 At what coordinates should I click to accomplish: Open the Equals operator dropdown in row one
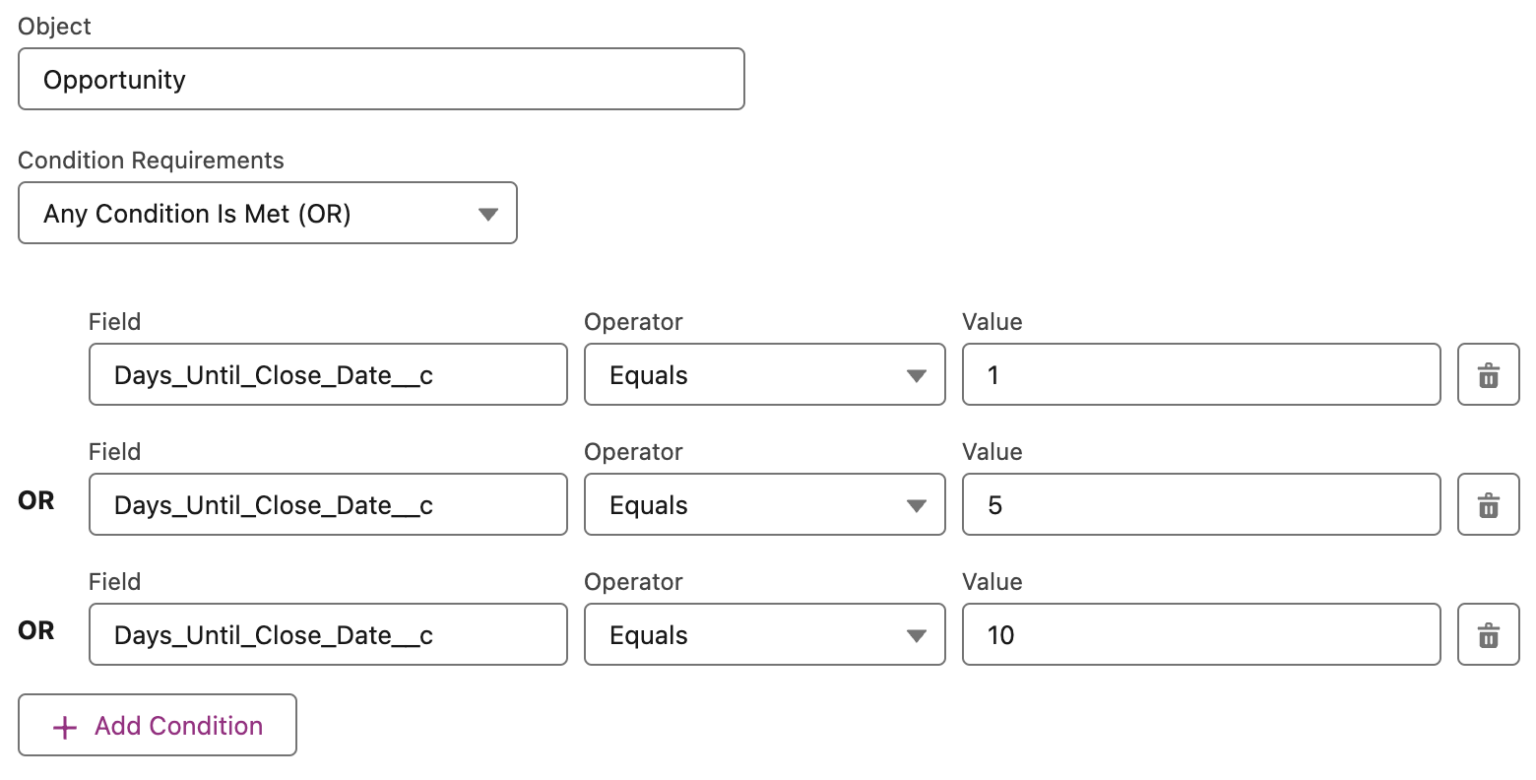pos(764,375)
